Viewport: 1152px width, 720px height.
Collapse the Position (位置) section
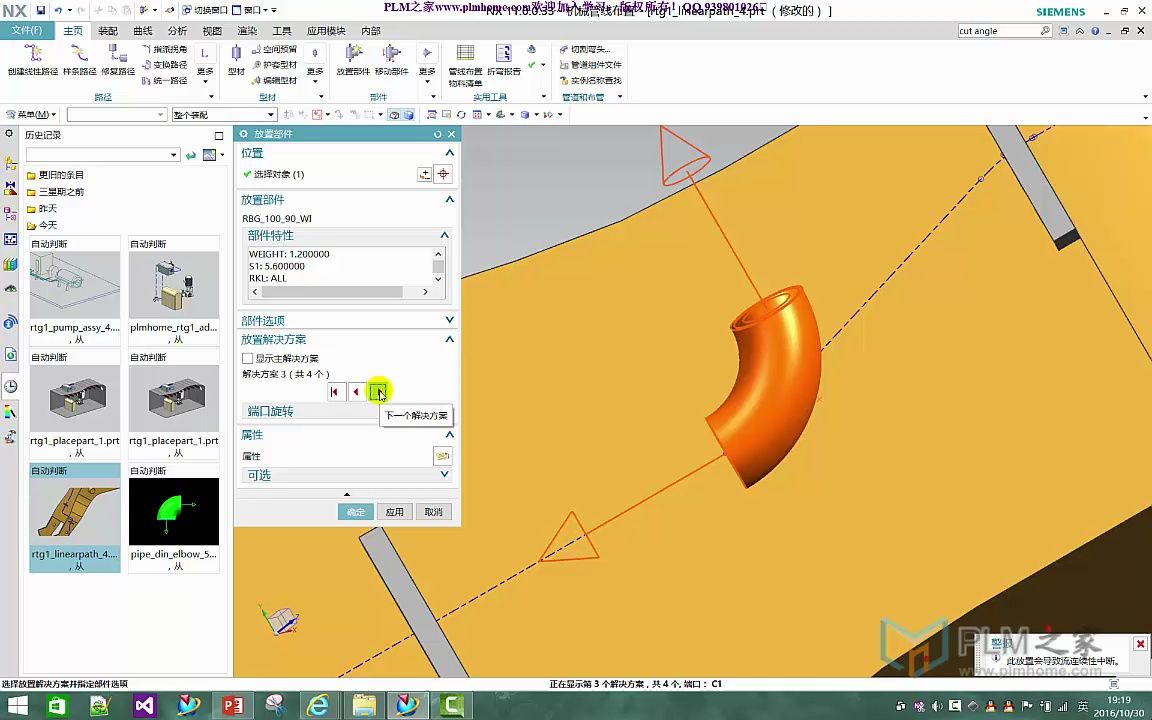pos(450,153)
